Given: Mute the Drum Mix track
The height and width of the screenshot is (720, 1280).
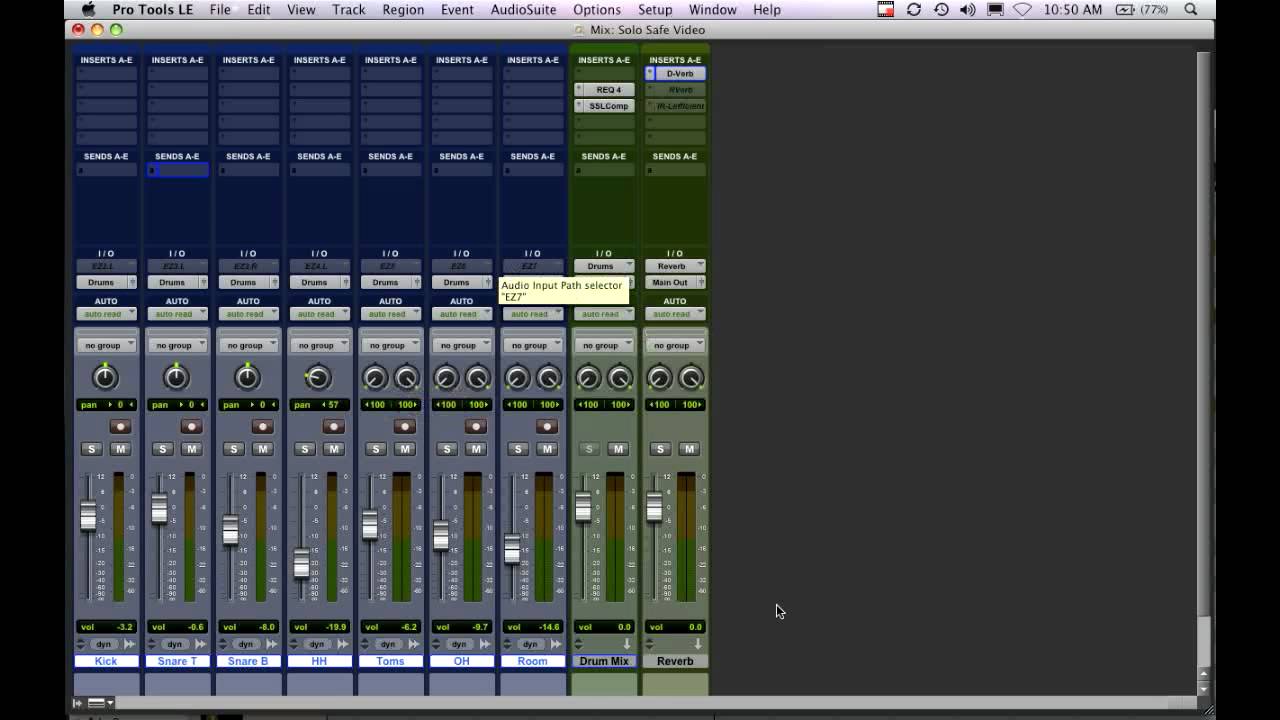Looking at the screenshot, I should (618, 449).
